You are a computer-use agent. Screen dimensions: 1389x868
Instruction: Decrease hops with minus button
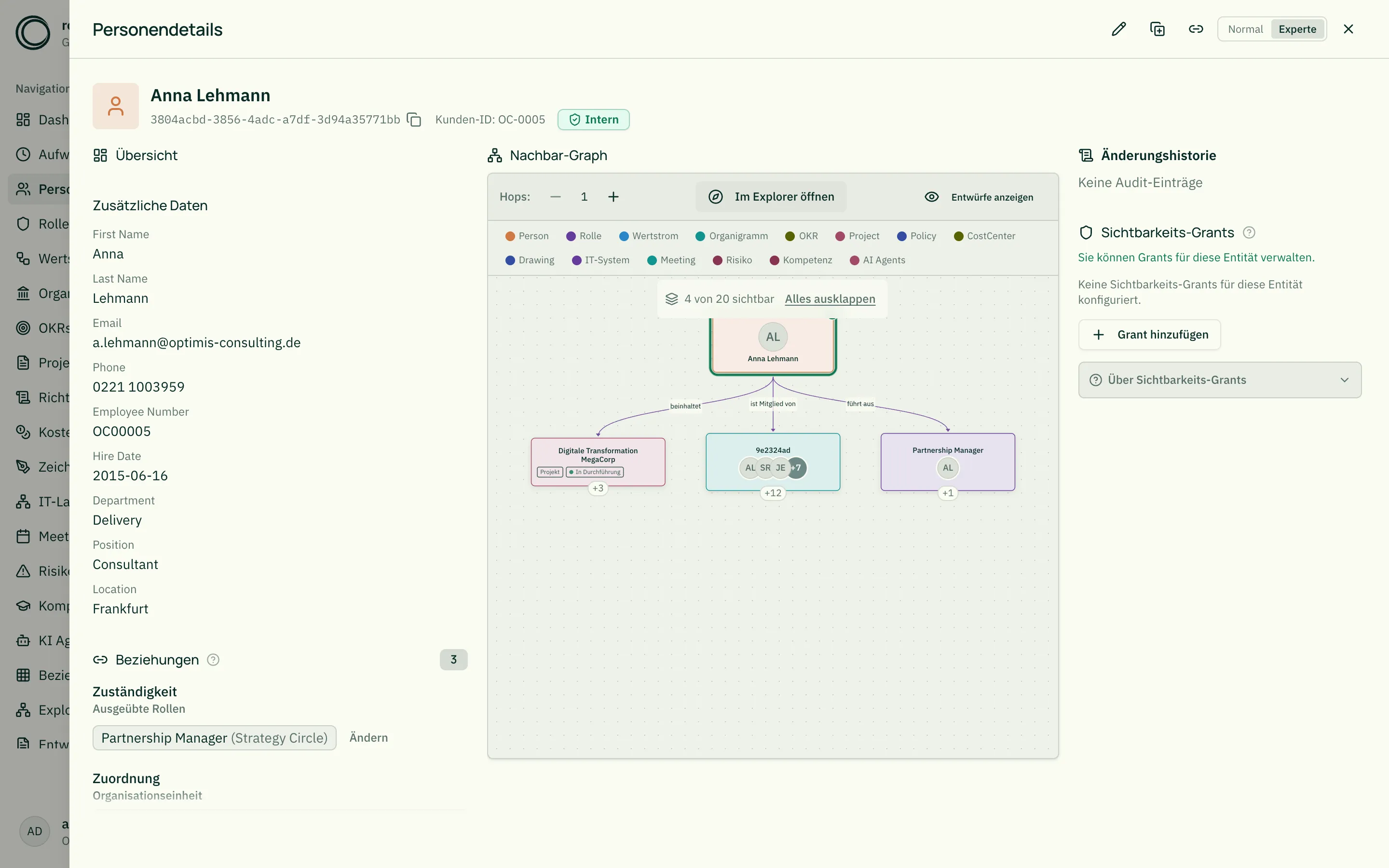pos(555,197)
